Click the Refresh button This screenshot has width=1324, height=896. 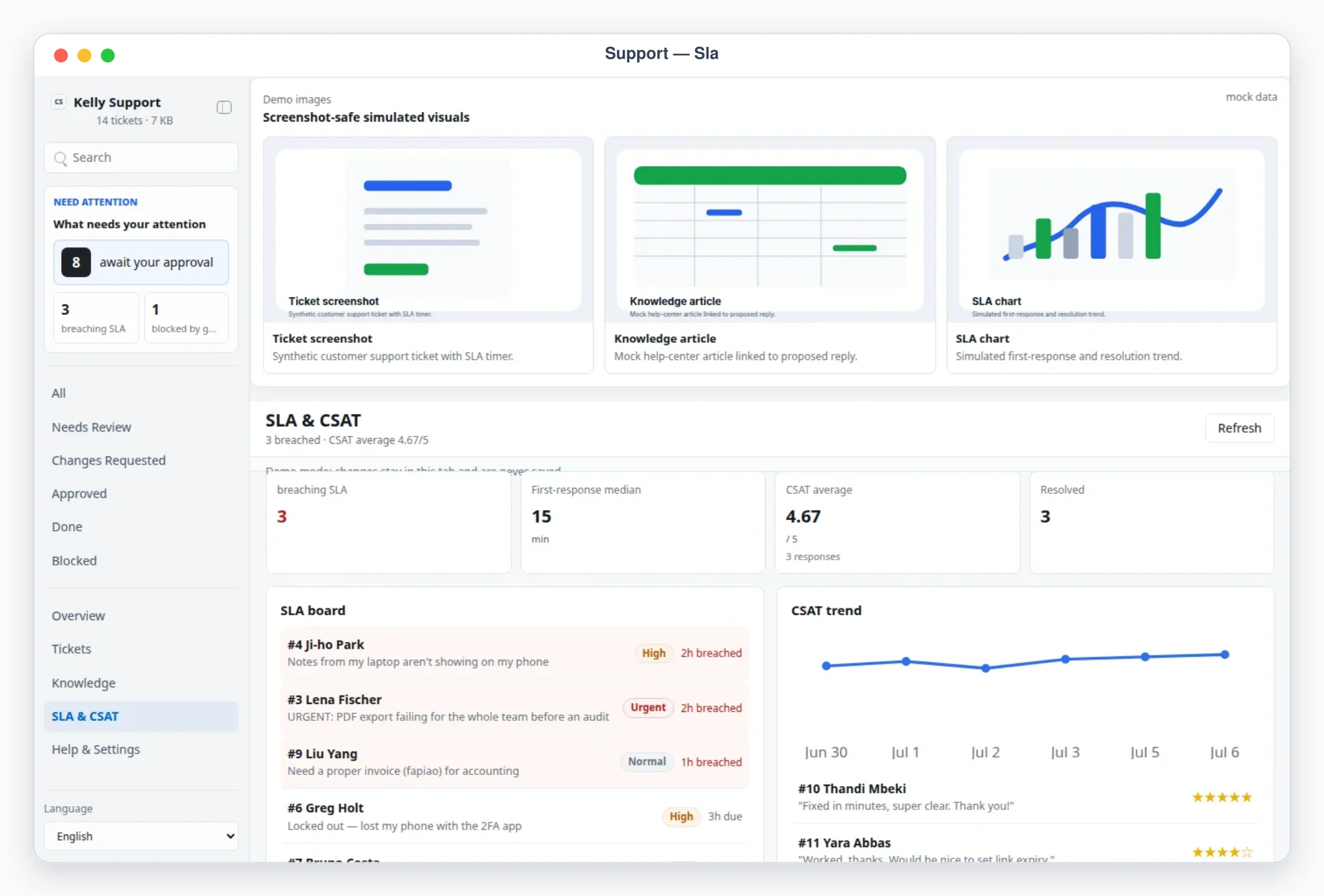click(x=1239, y=428)
